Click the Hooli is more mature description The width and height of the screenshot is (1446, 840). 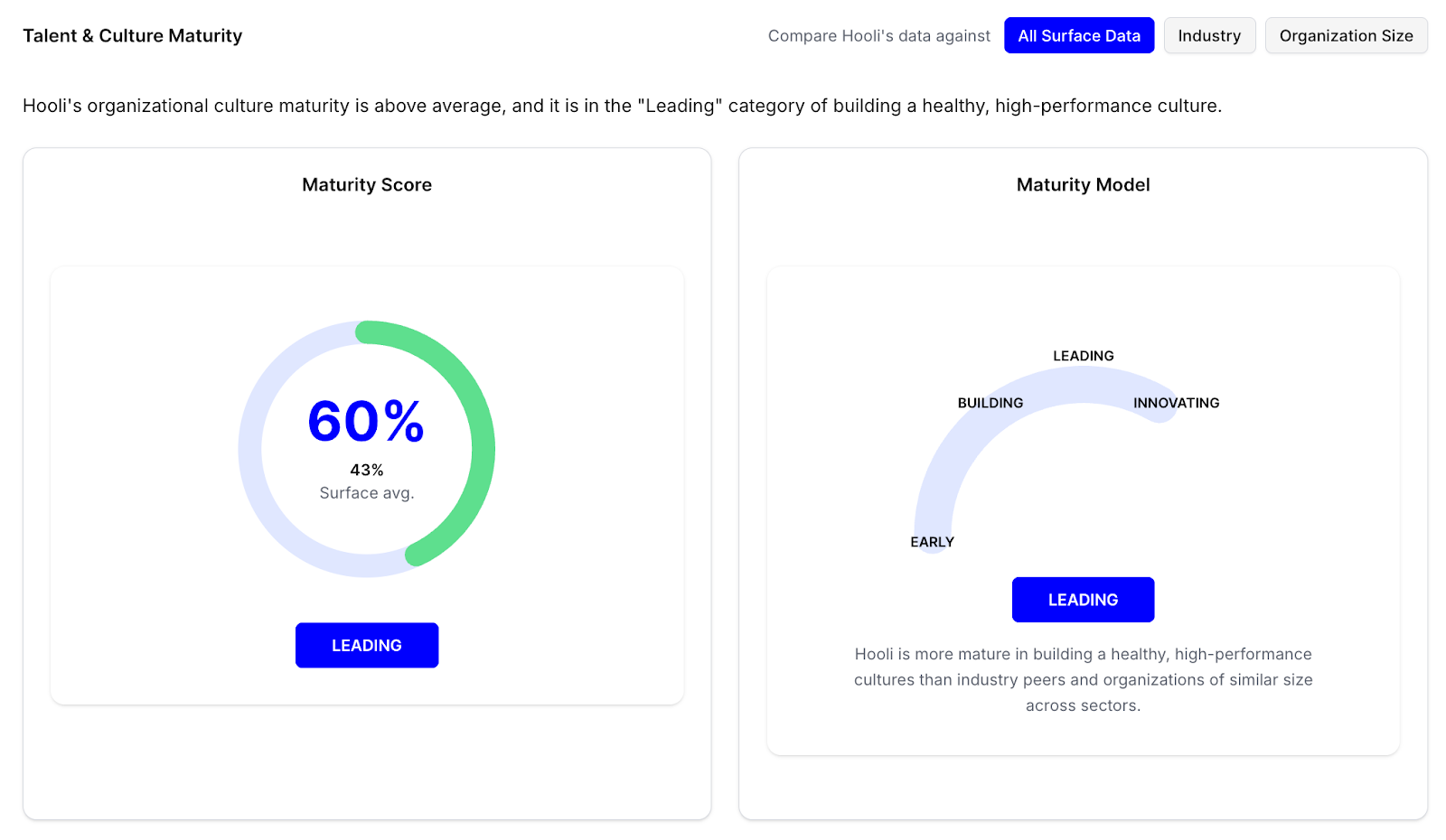pos(1083,679)
